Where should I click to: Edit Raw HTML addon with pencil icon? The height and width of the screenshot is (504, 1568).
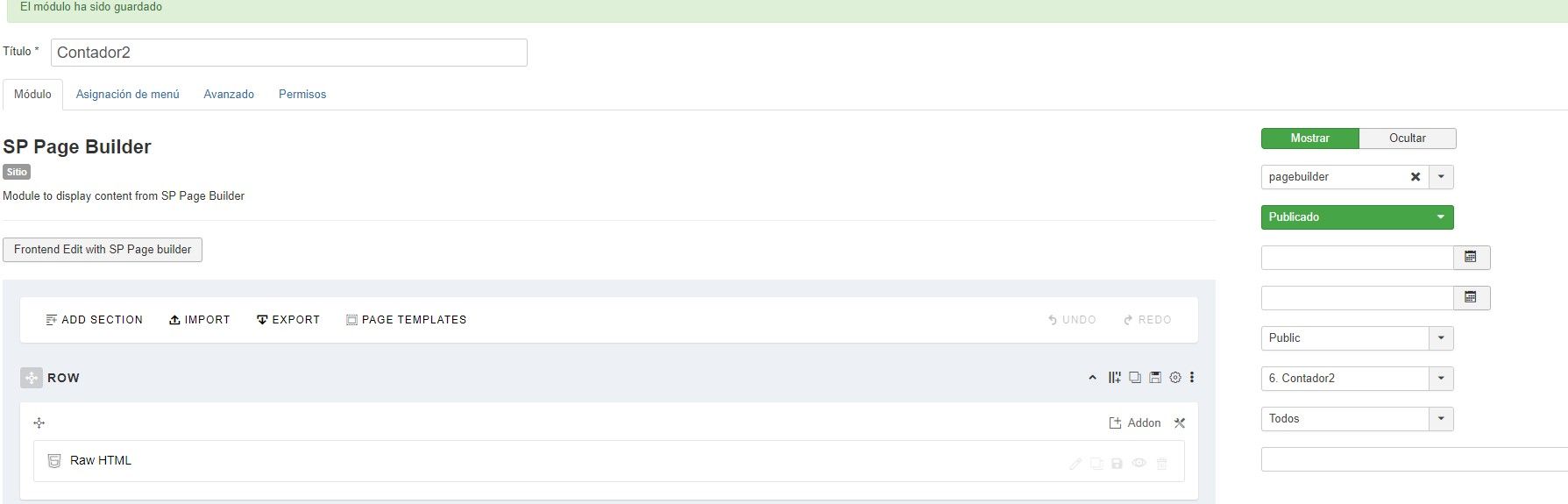click(1075, 464)
